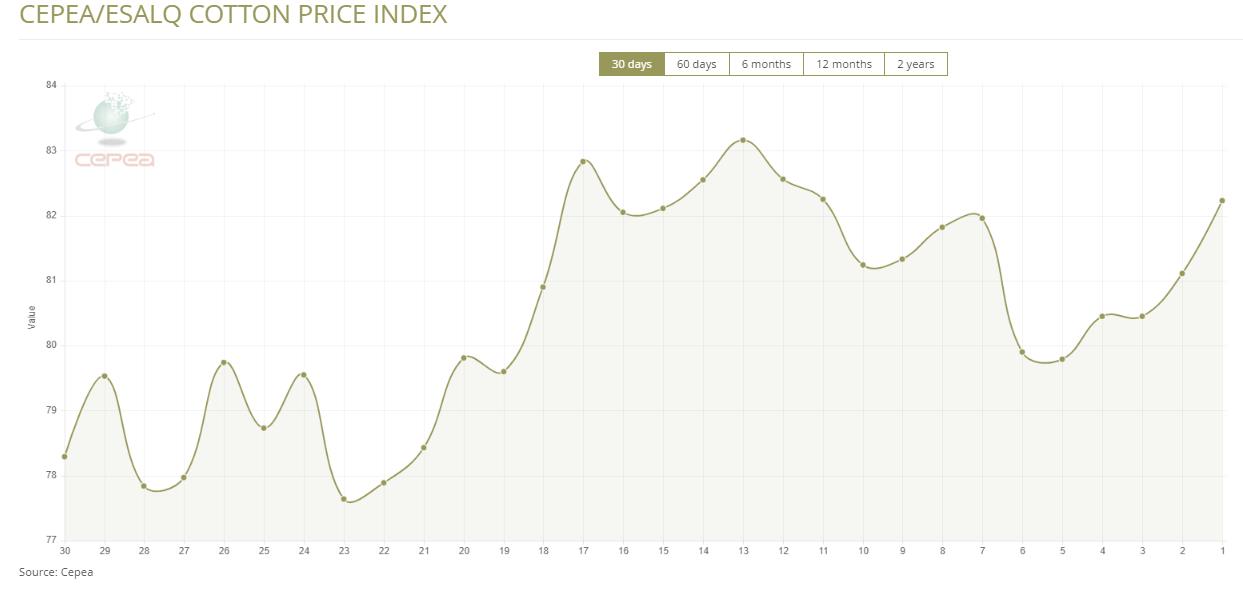Viewport: 1243px width, 591px height.
Task: Select the 30 days range tab
Action: coord(631,64)
